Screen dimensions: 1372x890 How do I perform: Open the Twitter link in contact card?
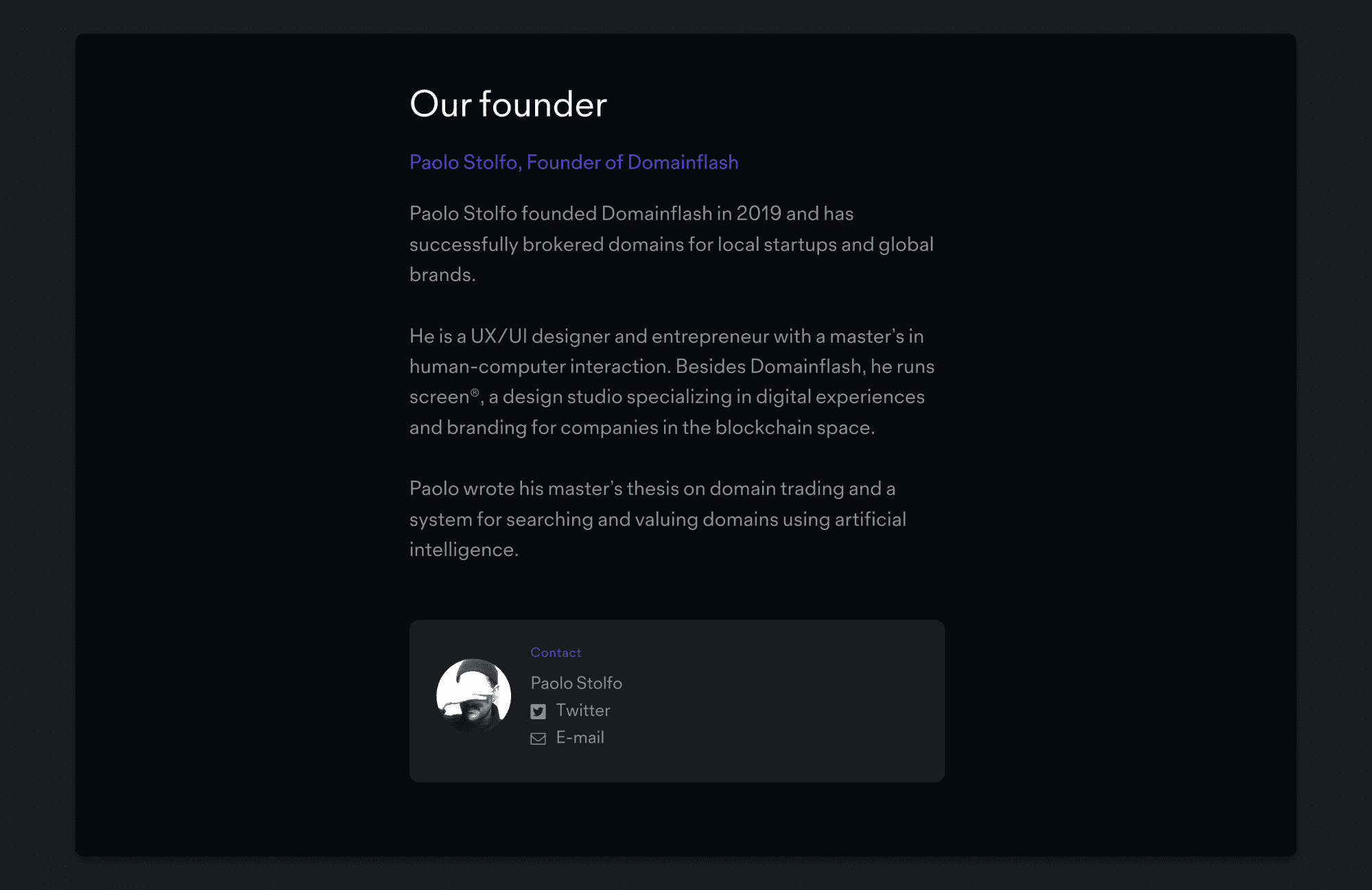[x=582, y=710]
